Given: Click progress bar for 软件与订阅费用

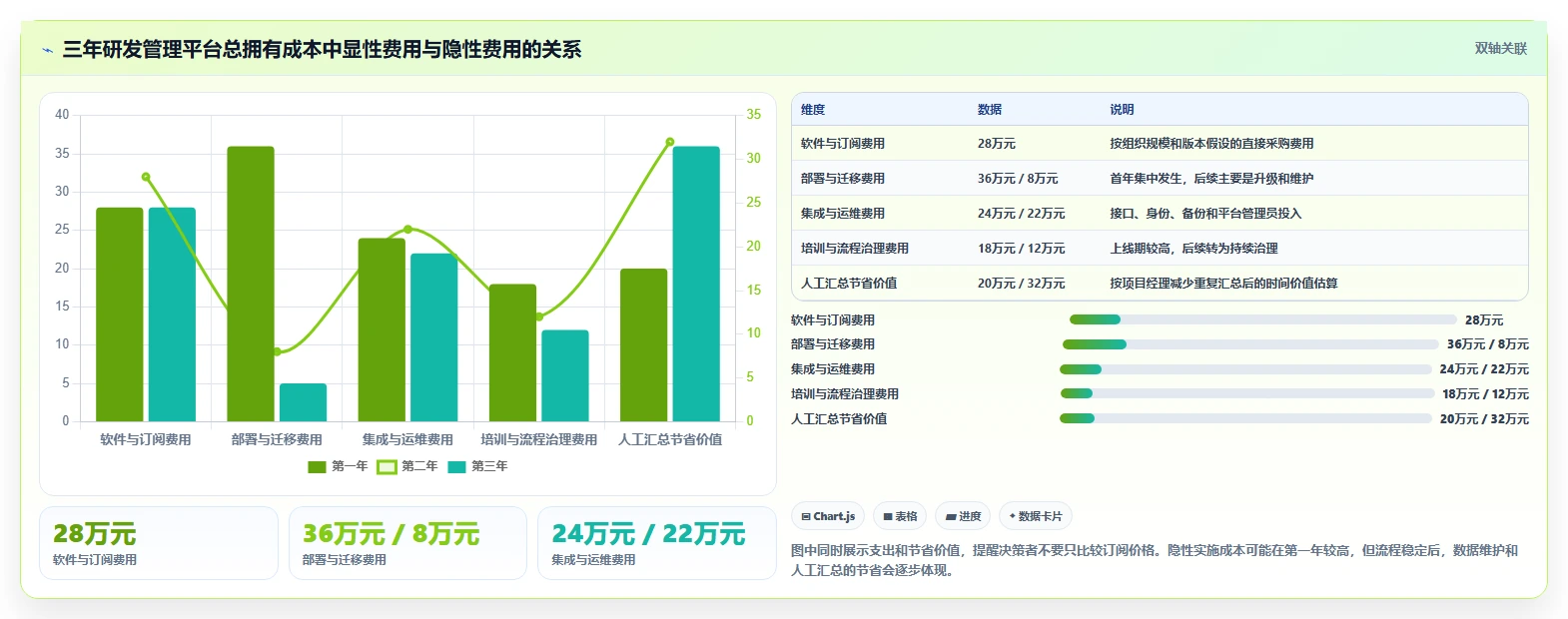Looking at the screenshot, I should click(1263, 319).
